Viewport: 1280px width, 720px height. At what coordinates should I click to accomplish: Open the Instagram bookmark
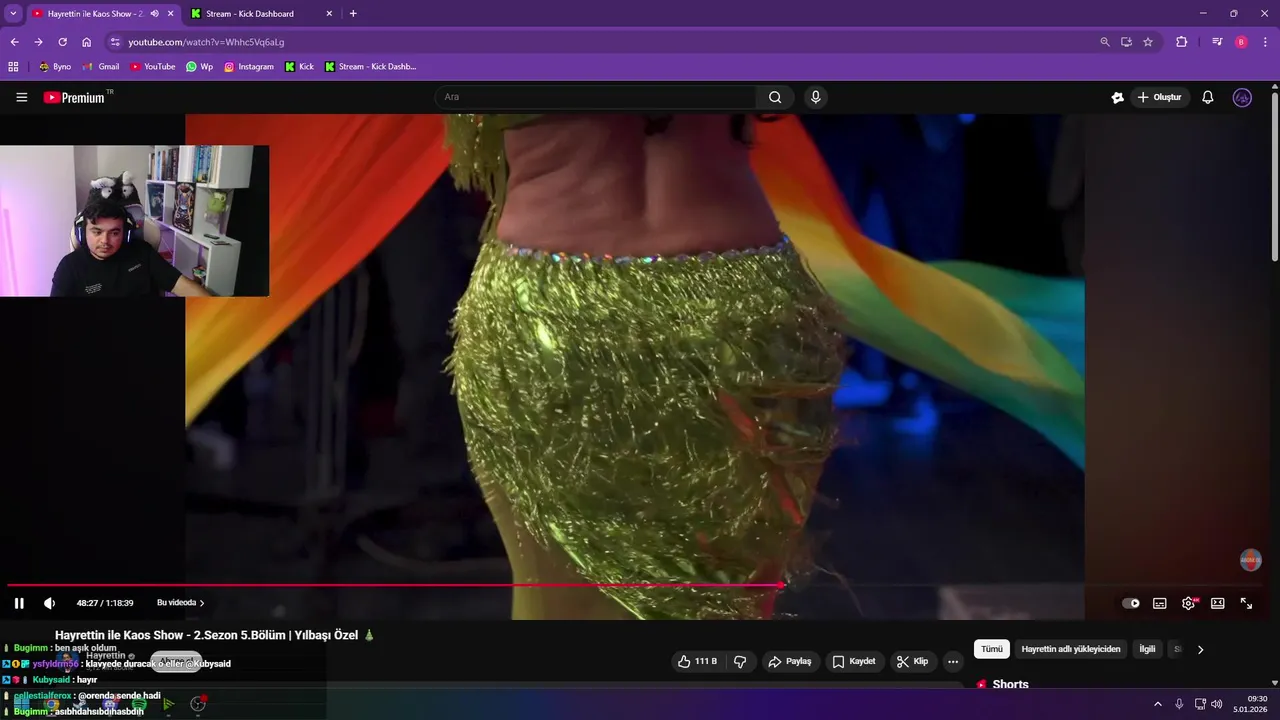point(248,67)
